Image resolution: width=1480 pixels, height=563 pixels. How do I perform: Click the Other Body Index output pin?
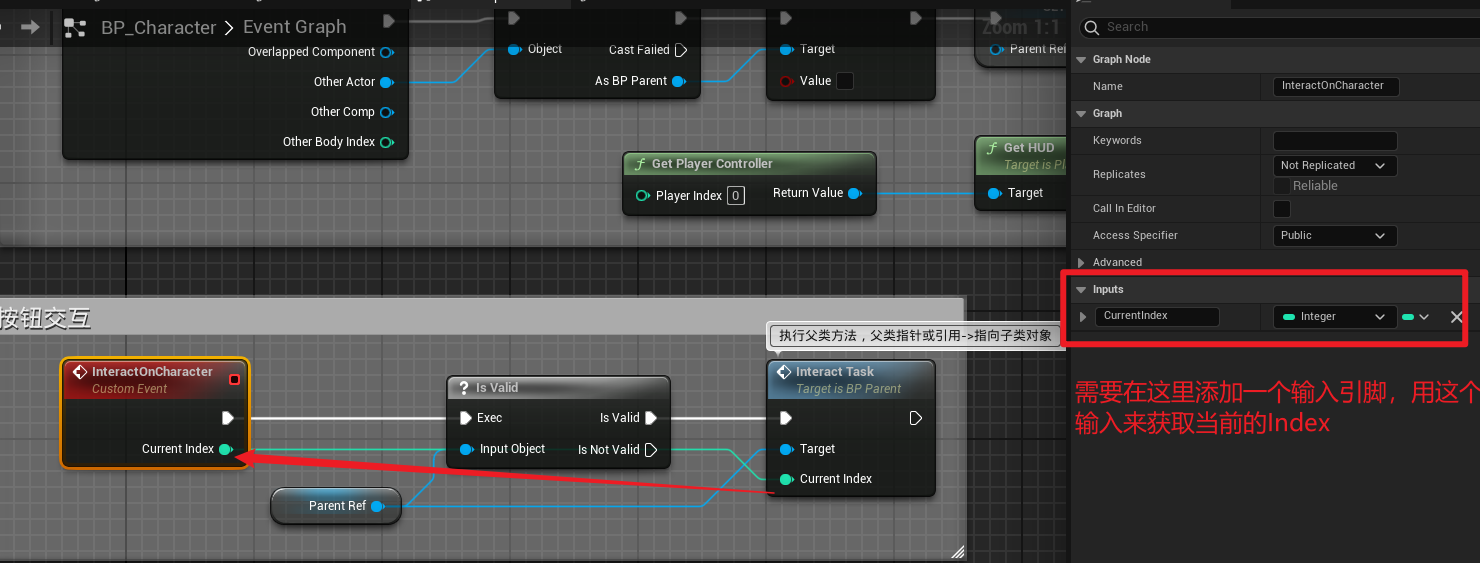click(387, 142)
